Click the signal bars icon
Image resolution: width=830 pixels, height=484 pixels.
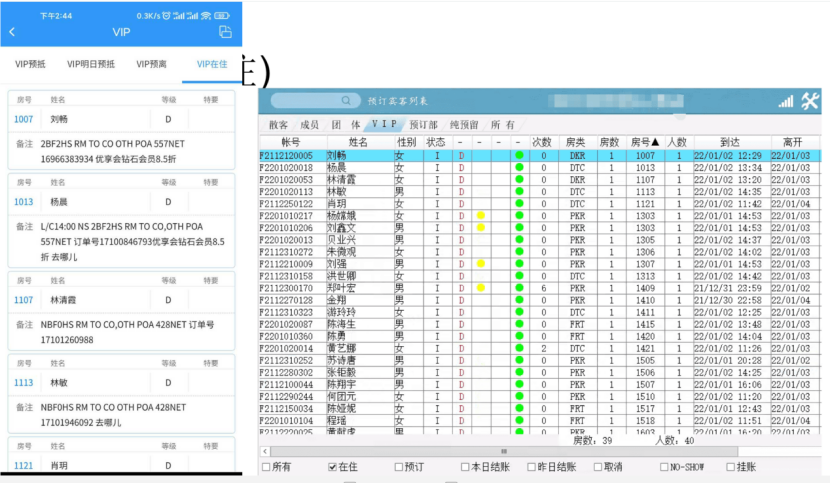coord(786,101)
